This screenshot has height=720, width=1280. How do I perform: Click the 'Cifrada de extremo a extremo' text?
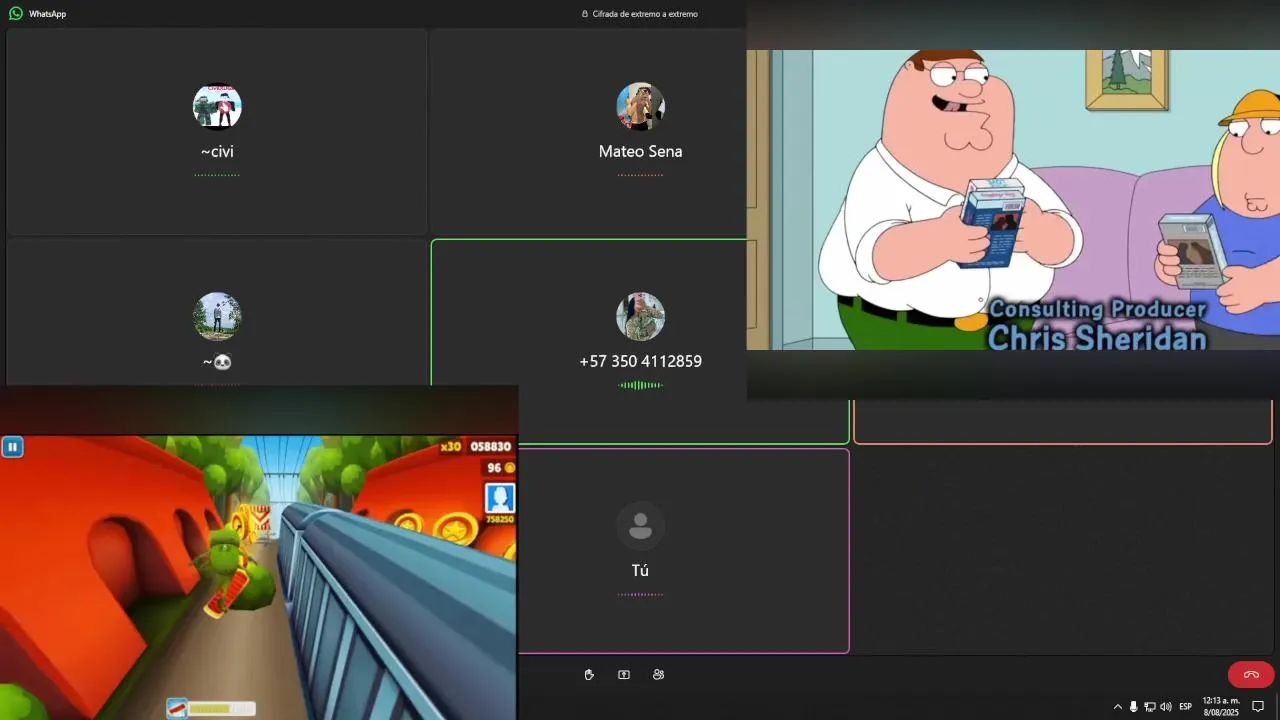[645, 14]
